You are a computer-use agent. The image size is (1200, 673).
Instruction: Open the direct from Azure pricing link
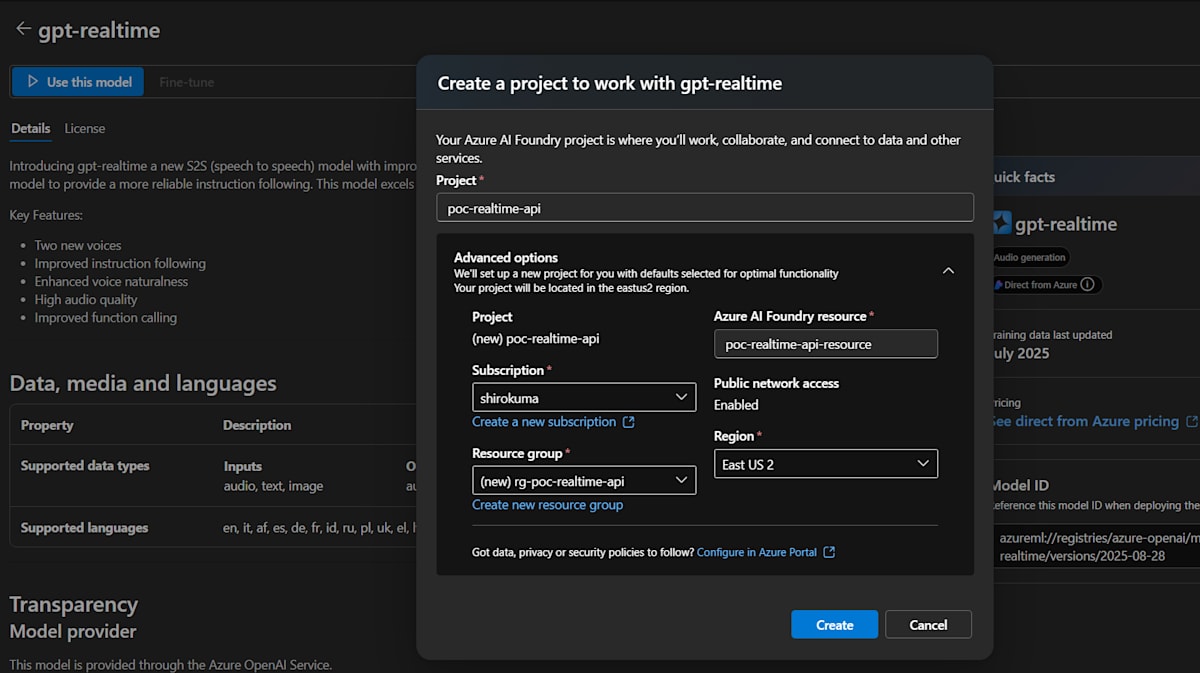[x=1085, y=422]
